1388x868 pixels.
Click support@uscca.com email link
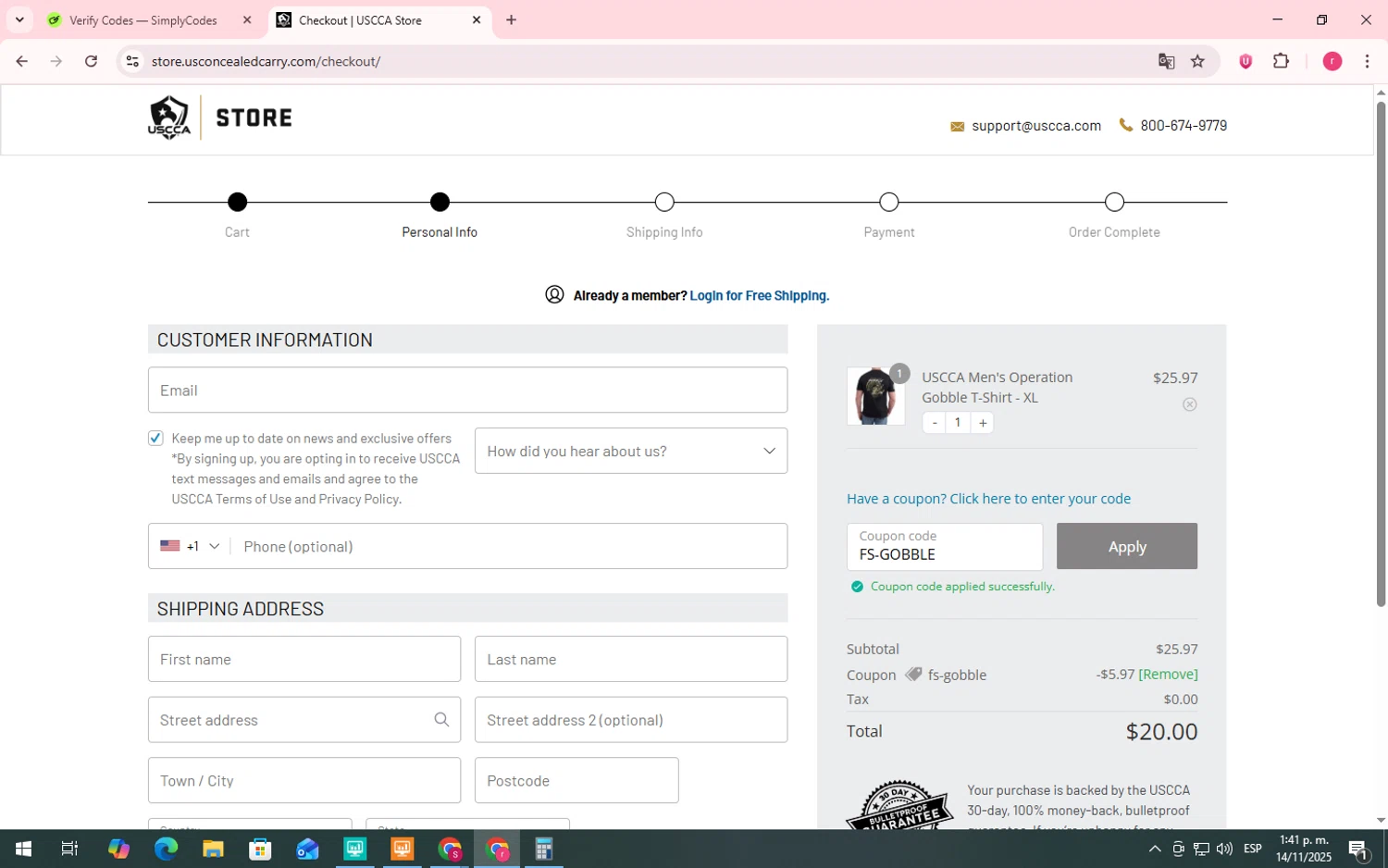(x=1036, y=126)
